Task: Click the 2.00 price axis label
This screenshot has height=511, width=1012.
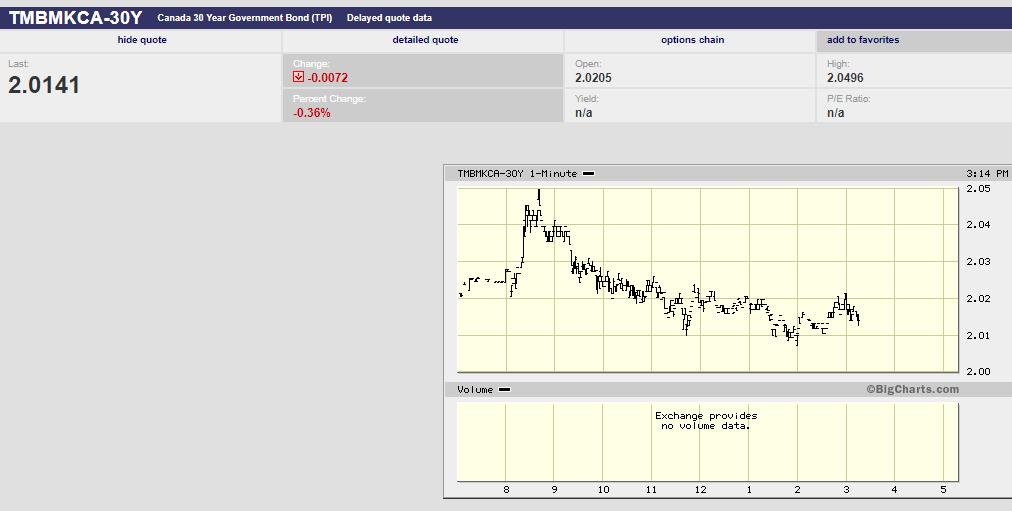Action: pyautogui.click(x=978, y=372)
